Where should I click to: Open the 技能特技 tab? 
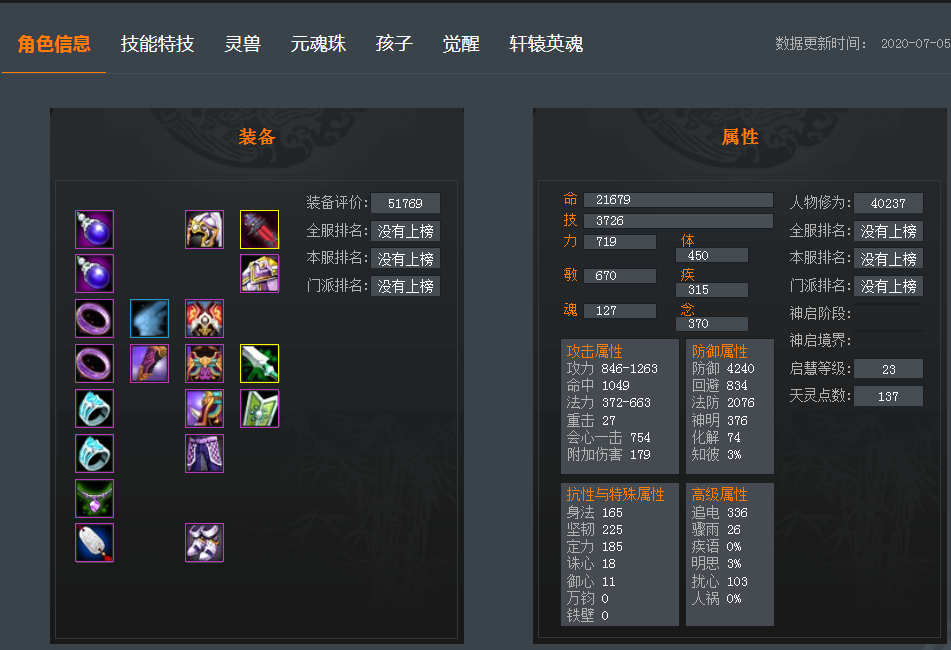coord(157,44)
